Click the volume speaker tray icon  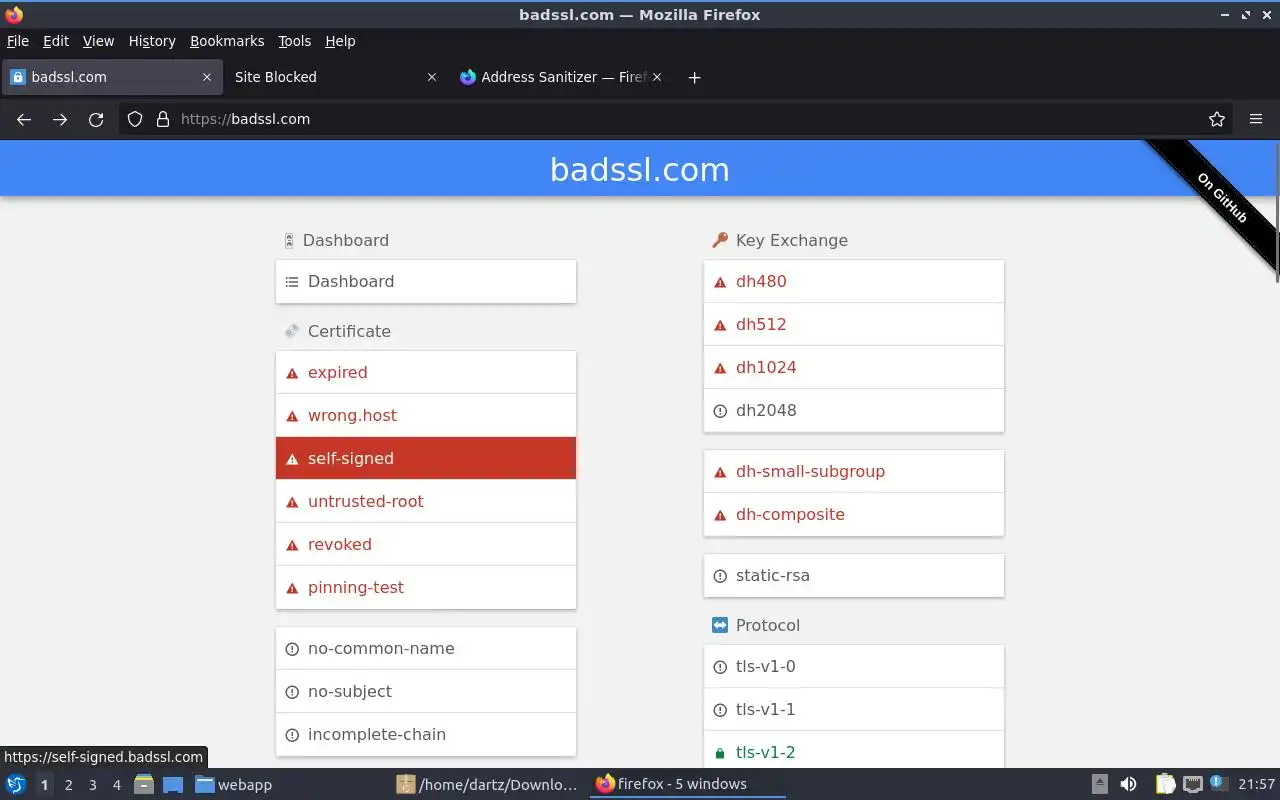[1128, 784]
